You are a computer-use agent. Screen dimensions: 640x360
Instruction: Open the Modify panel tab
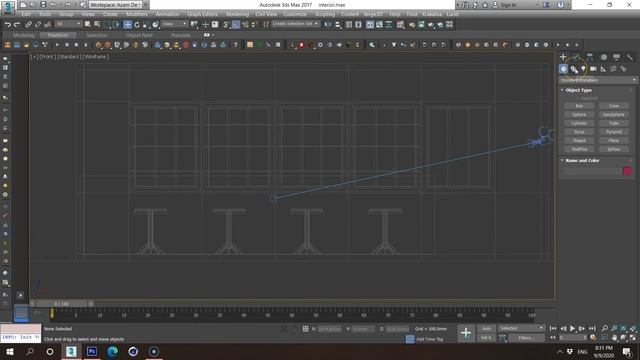click(x=576, y=57)
